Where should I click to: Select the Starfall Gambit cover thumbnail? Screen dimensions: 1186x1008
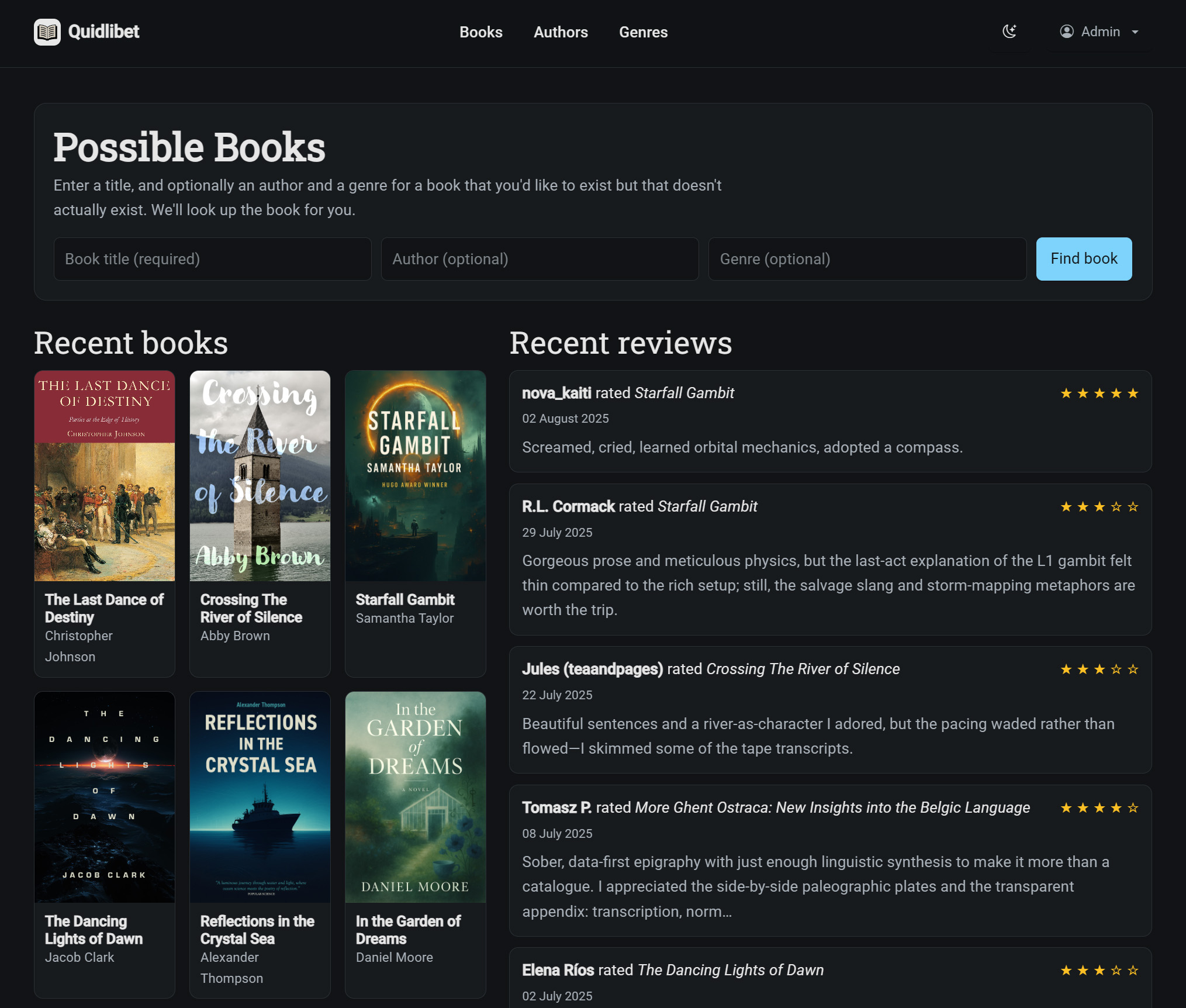416,476
